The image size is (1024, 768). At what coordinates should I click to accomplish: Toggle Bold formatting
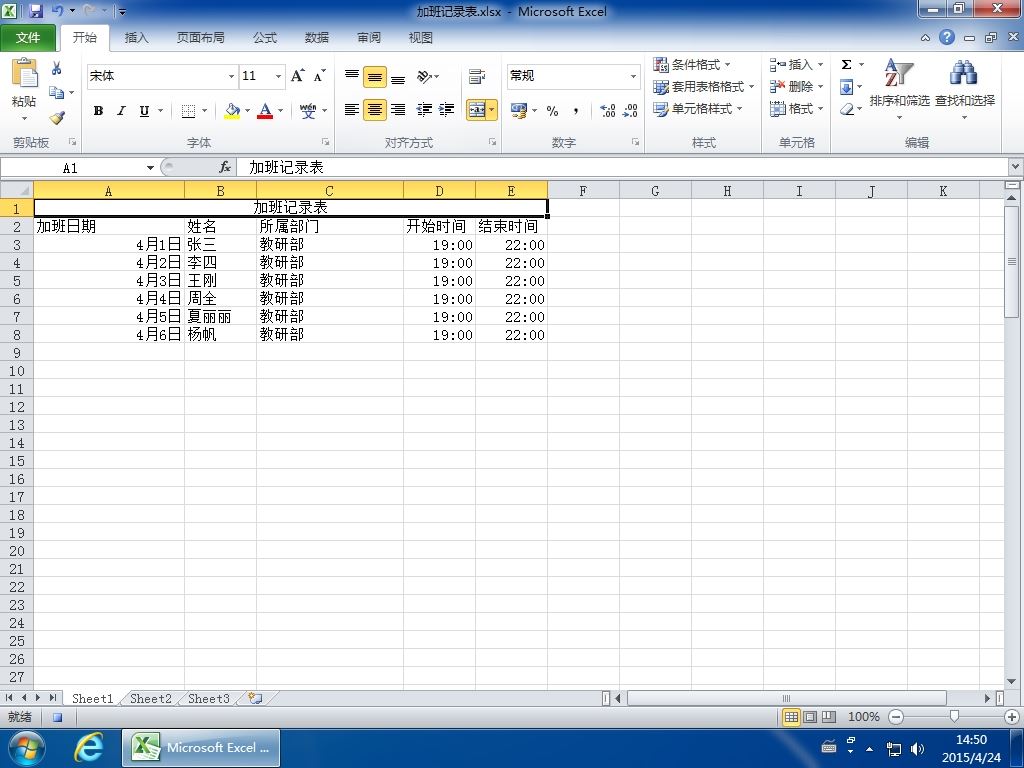coord(99,111)
